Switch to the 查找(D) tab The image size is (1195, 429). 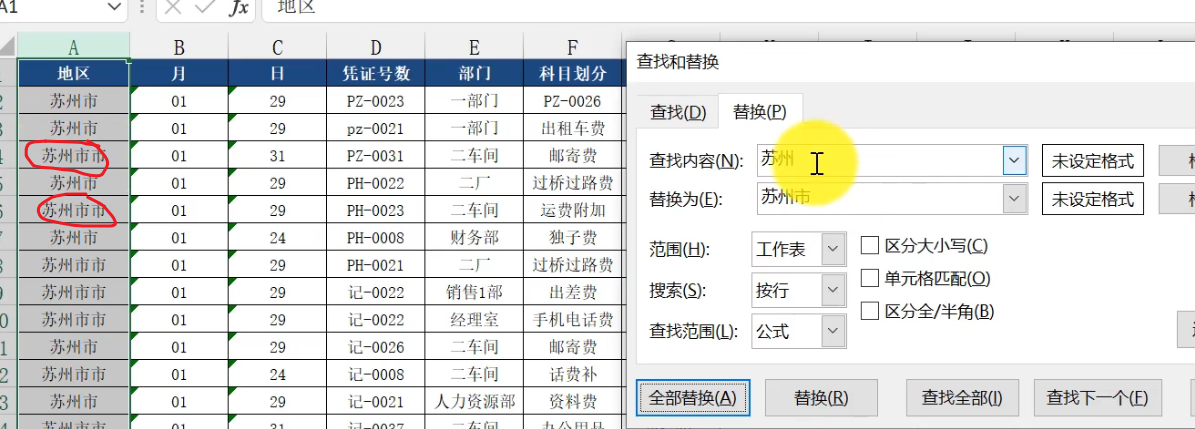tap(678, 113)
